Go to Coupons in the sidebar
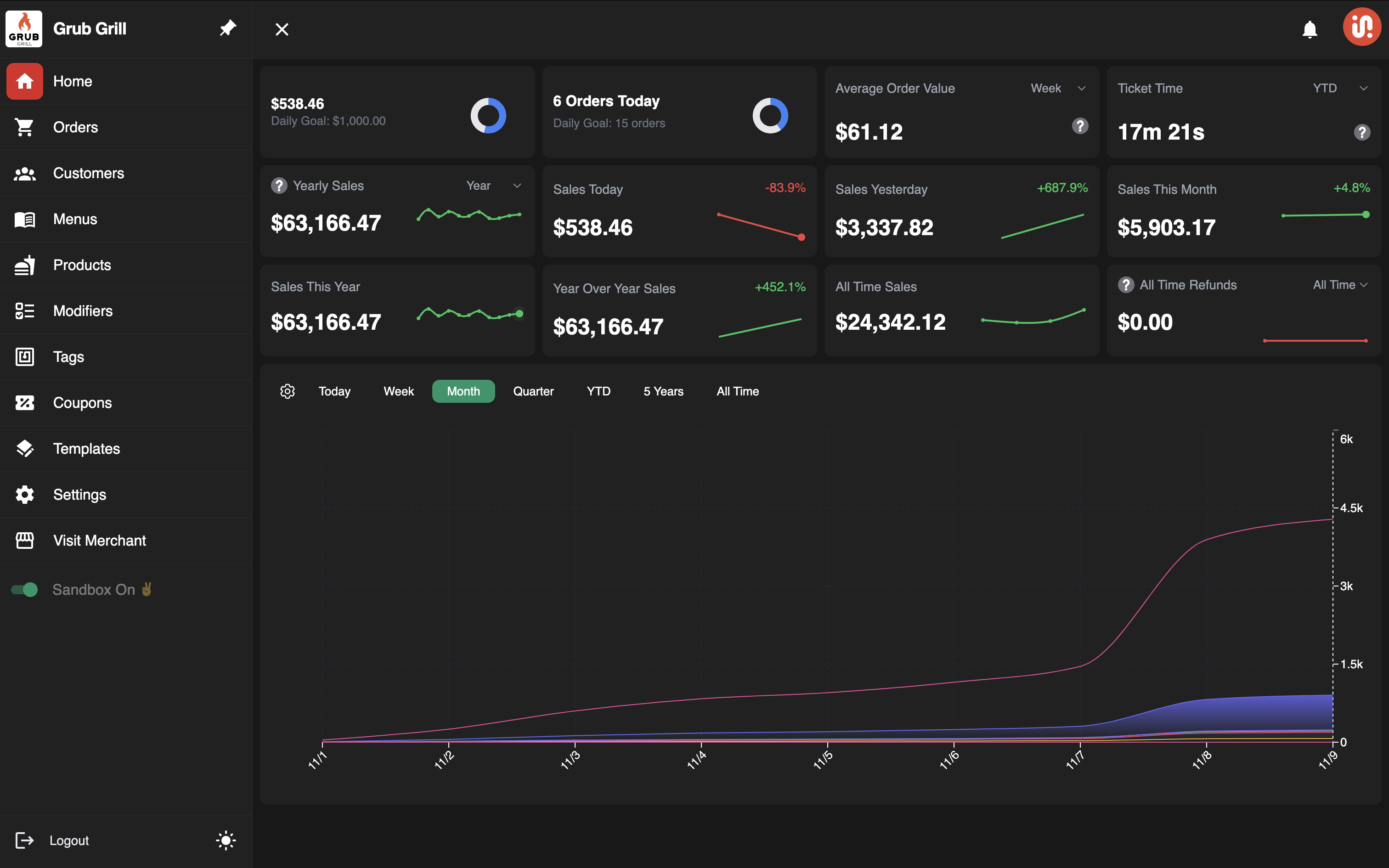Image resolution: width=1389 pixels, height=868 pixels. coord(82,403)
